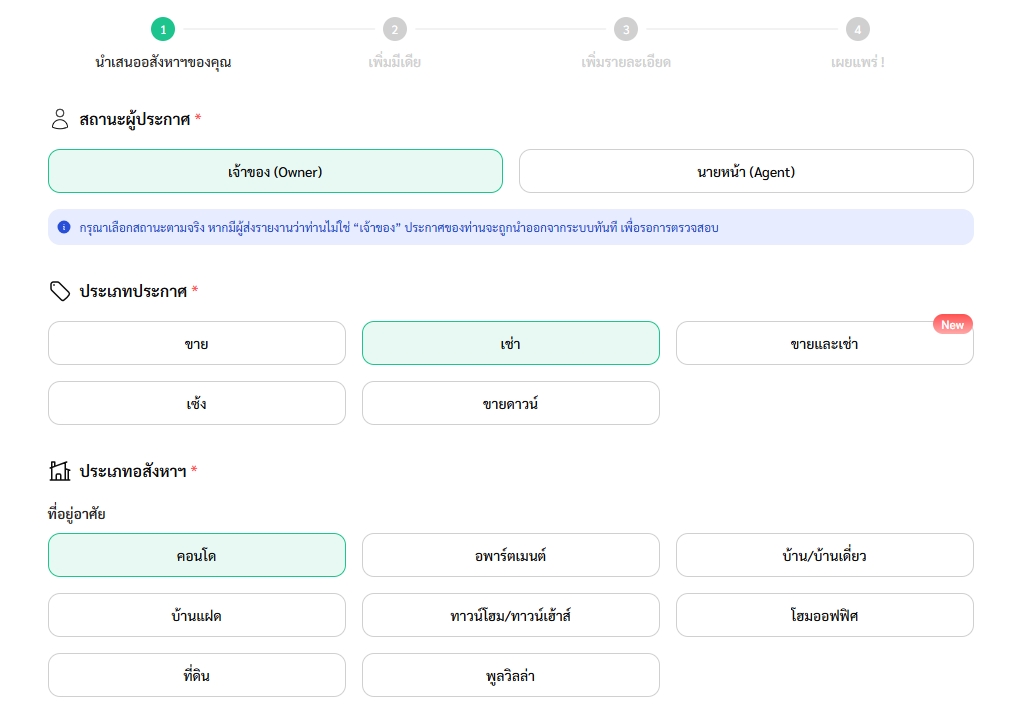Select คอนโด property type

pyautogui.click(x=197, y=555)
